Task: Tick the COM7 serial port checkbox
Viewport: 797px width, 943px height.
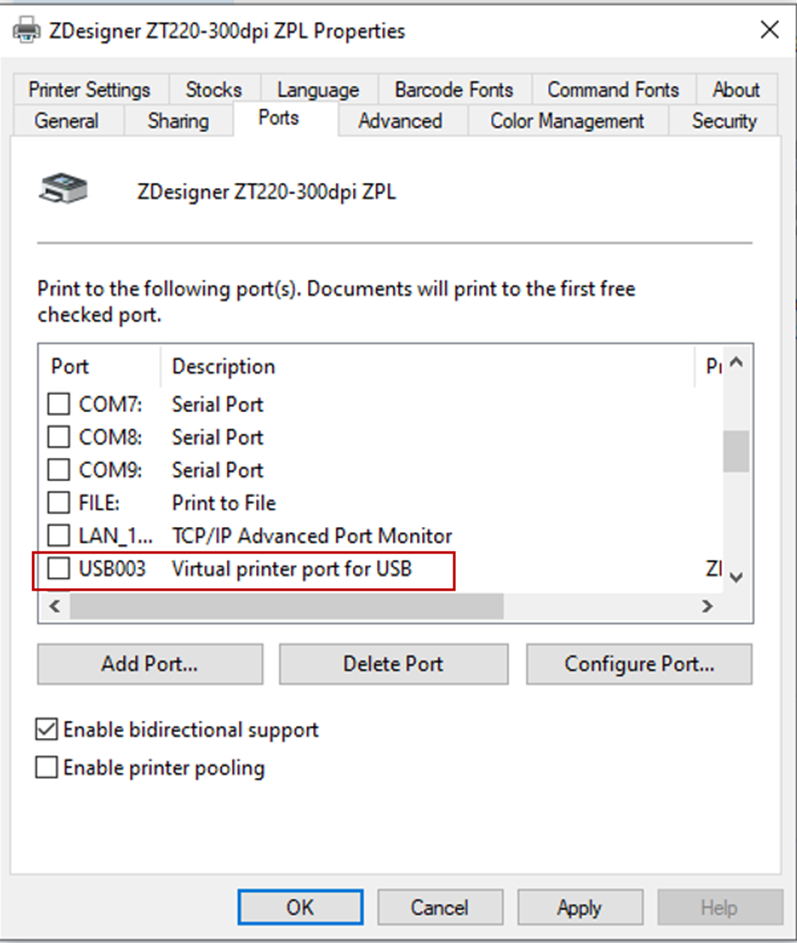Action: pyautogui.click(x=60, y=405)
